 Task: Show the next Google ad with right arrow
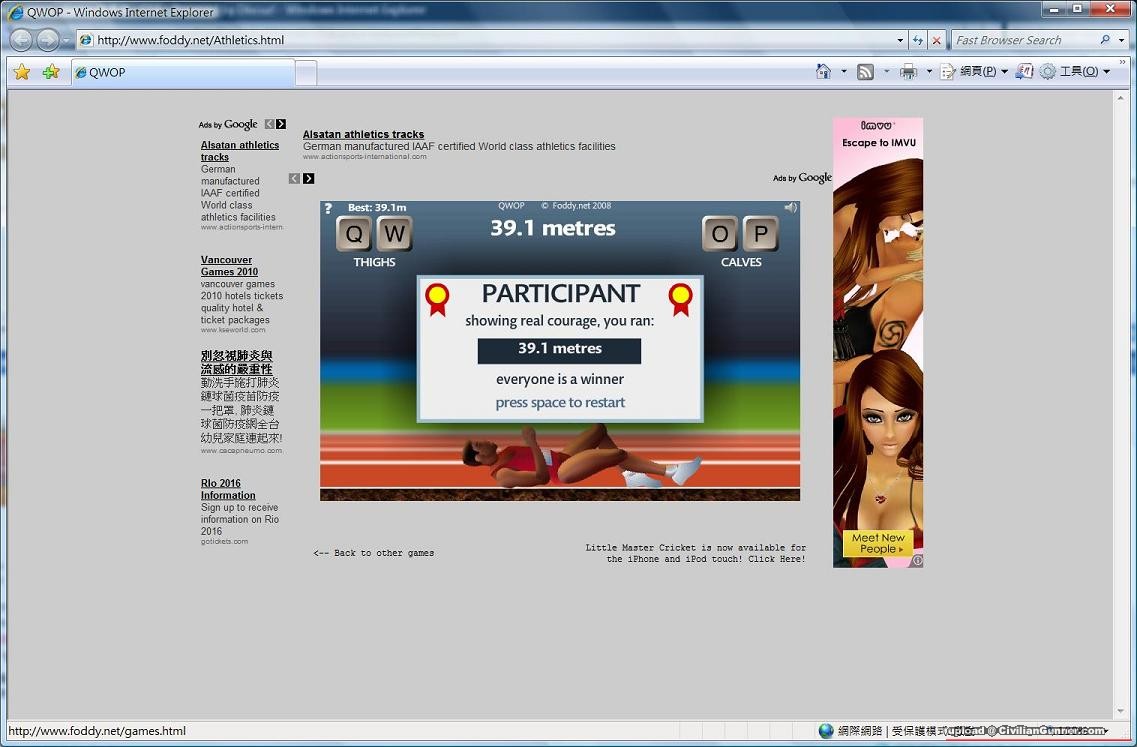tap(308, 178)
